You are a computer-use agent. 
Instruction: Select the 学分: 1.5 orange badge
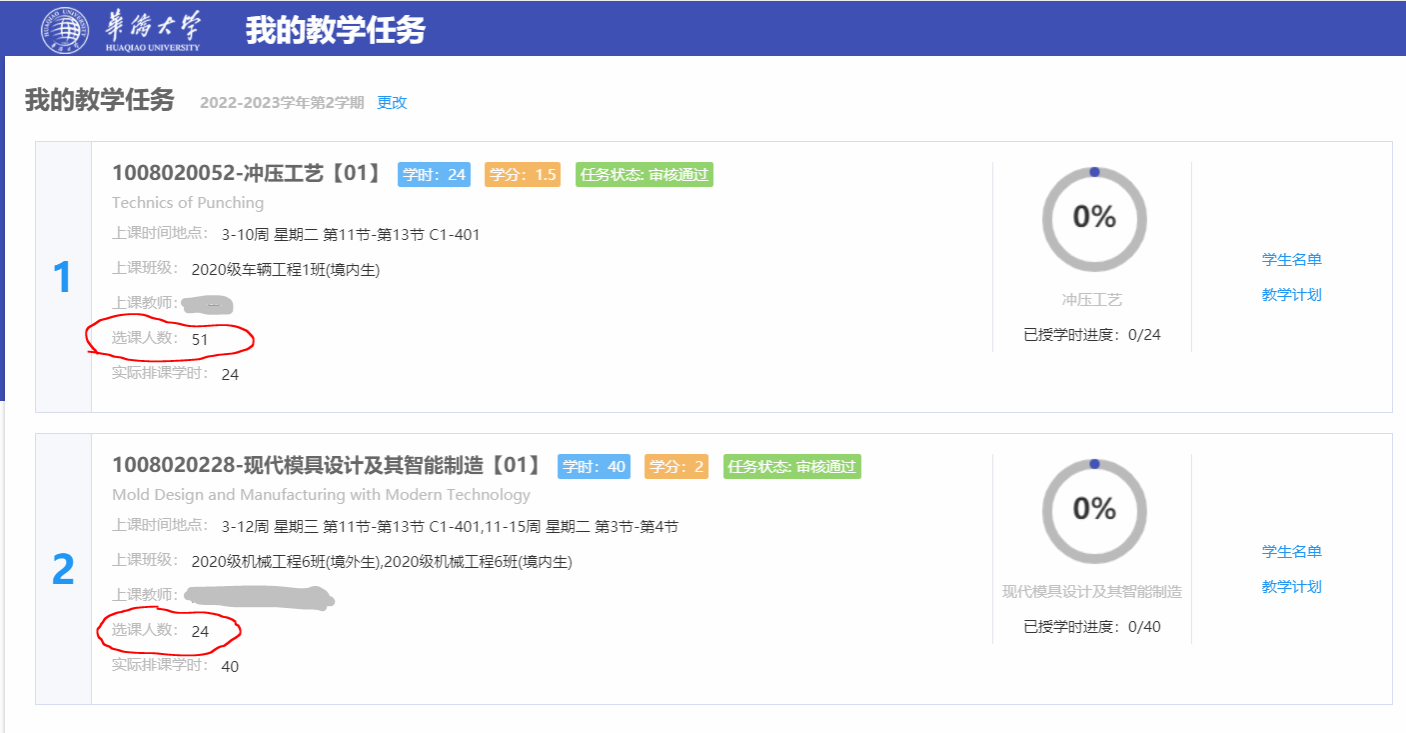522,175
